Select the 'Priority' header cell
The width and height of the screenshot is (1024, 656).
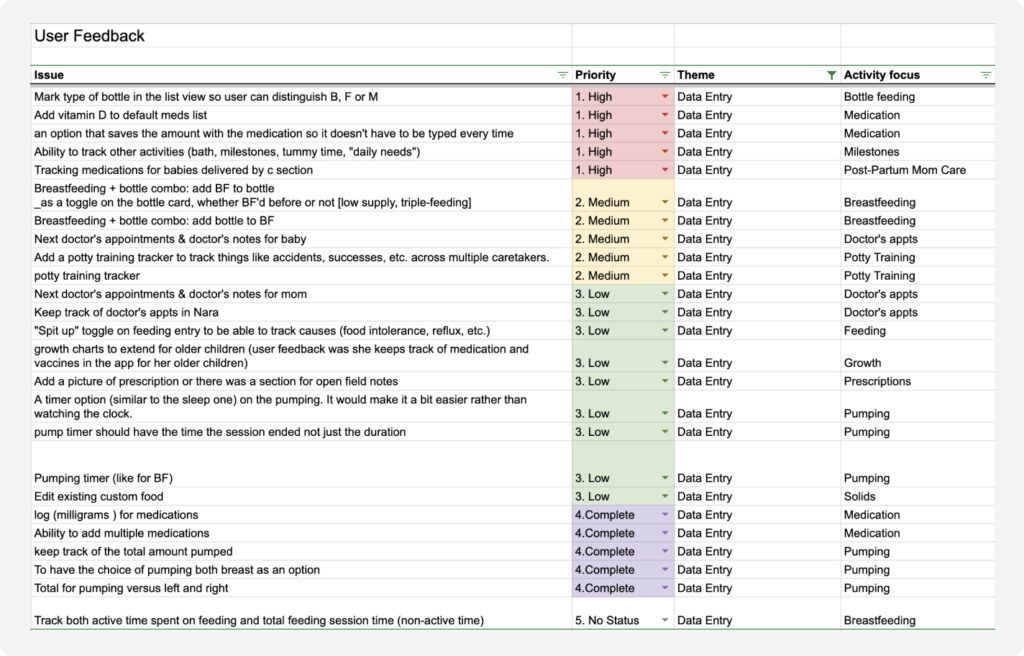[623, 75]
